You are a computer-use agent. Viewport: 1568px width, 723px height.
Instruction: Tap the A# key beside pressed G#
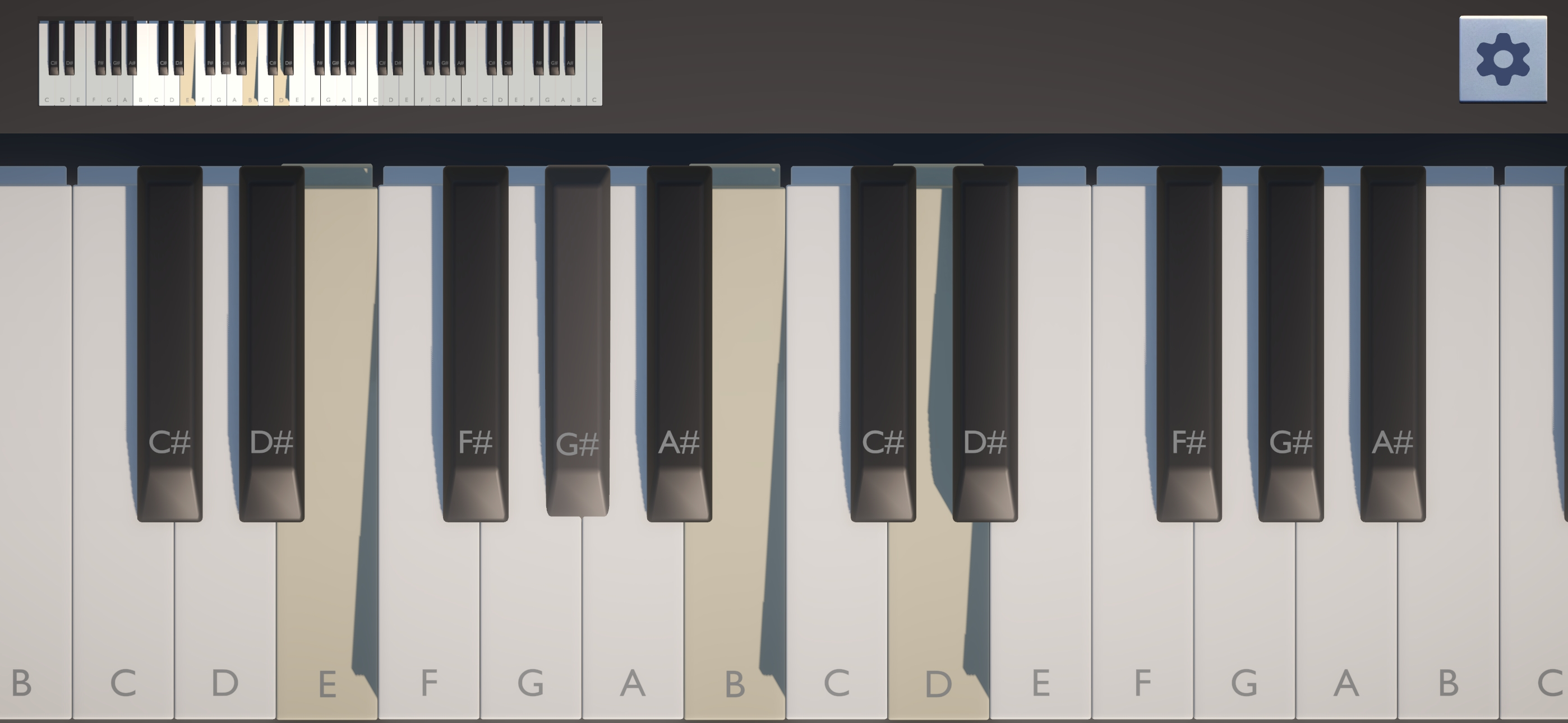tap(679, 344)
